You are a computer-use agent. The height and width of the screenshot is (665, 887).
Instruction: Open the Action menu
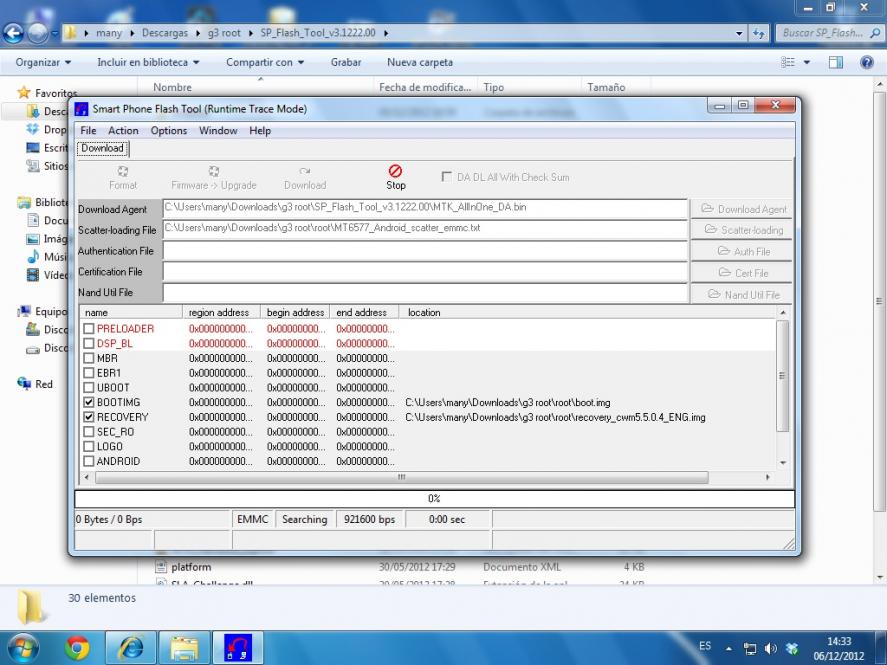123,131
